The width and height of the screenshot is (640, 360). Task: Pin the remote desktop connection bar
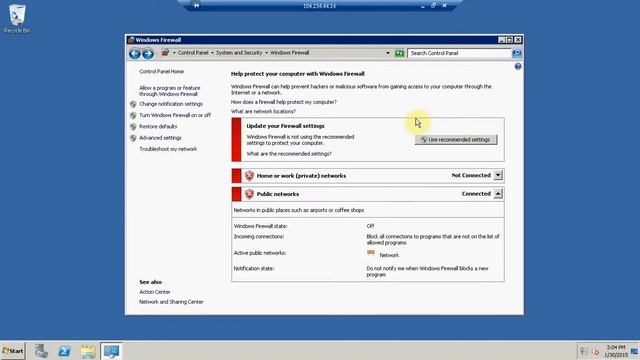[196, 5]
